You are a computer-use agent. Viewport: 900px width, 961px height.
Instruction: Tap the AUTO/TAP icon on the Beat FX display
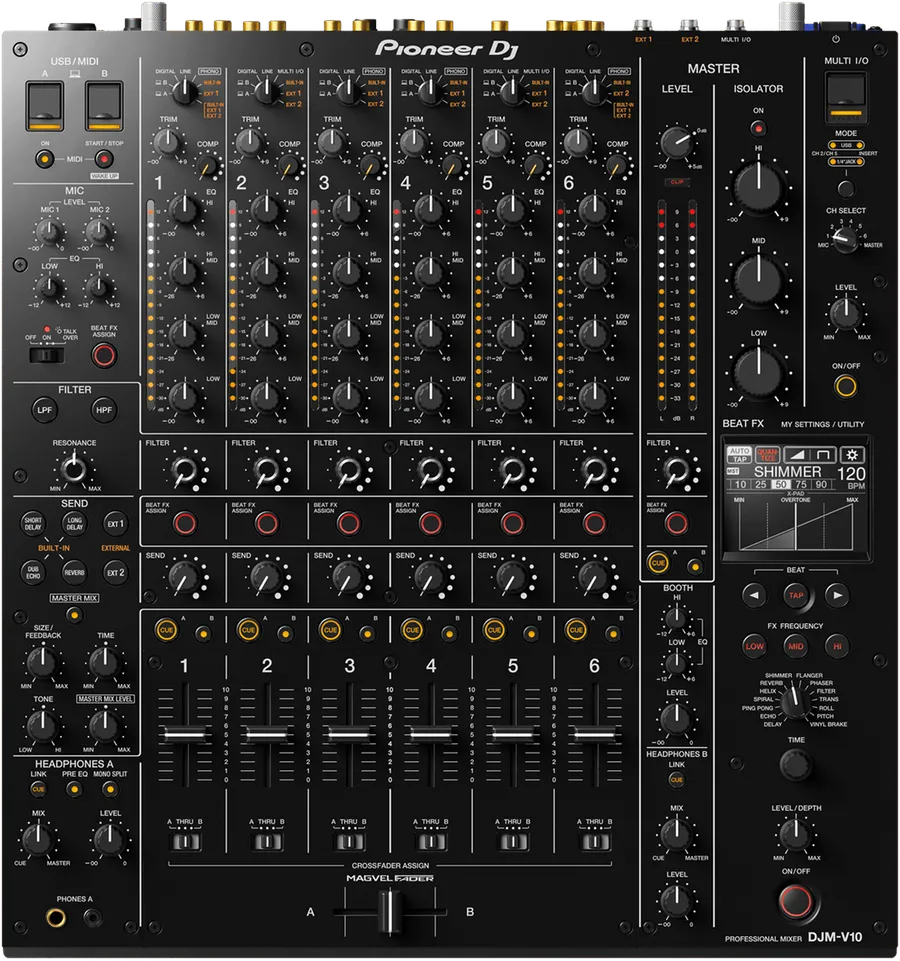tap(739, 455)
